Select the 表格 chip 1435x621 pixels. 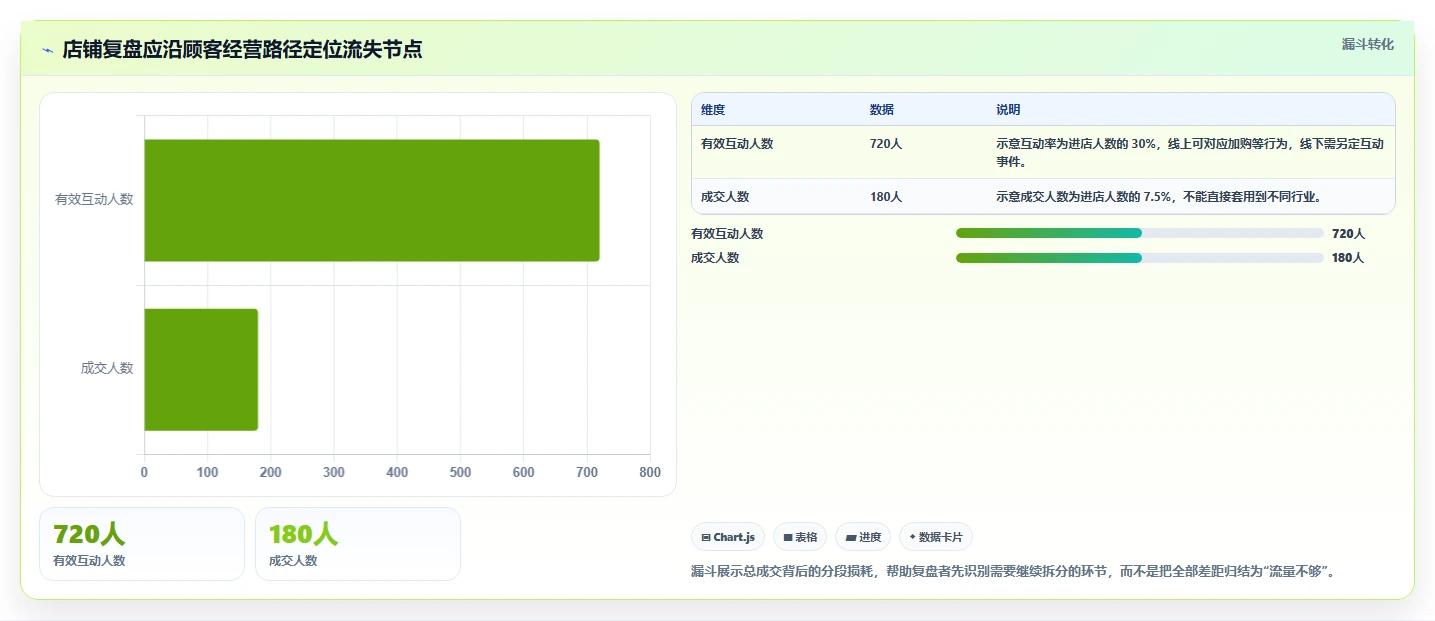point(800,537)
